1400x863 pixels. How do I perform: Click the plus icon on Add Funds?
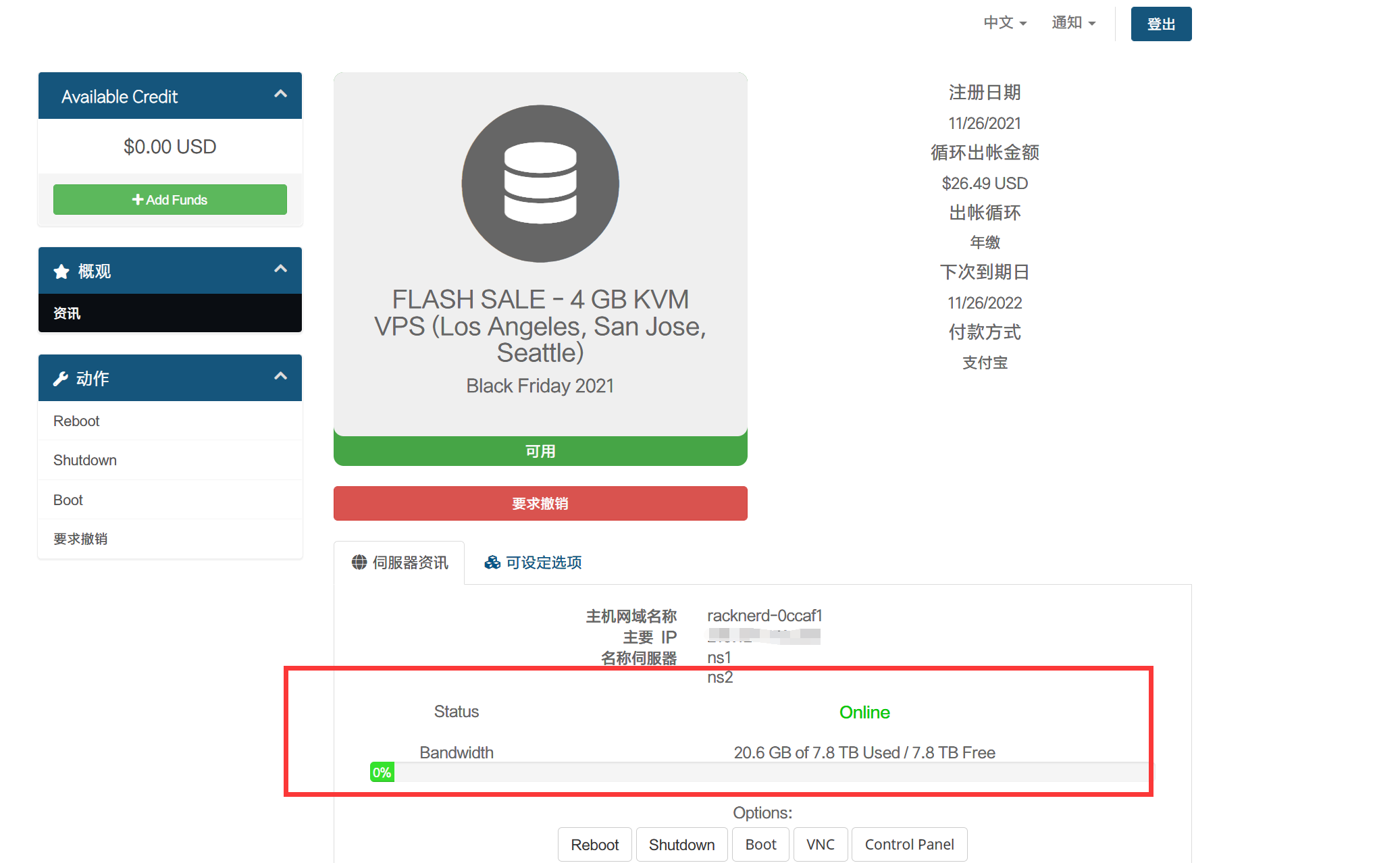138,200
